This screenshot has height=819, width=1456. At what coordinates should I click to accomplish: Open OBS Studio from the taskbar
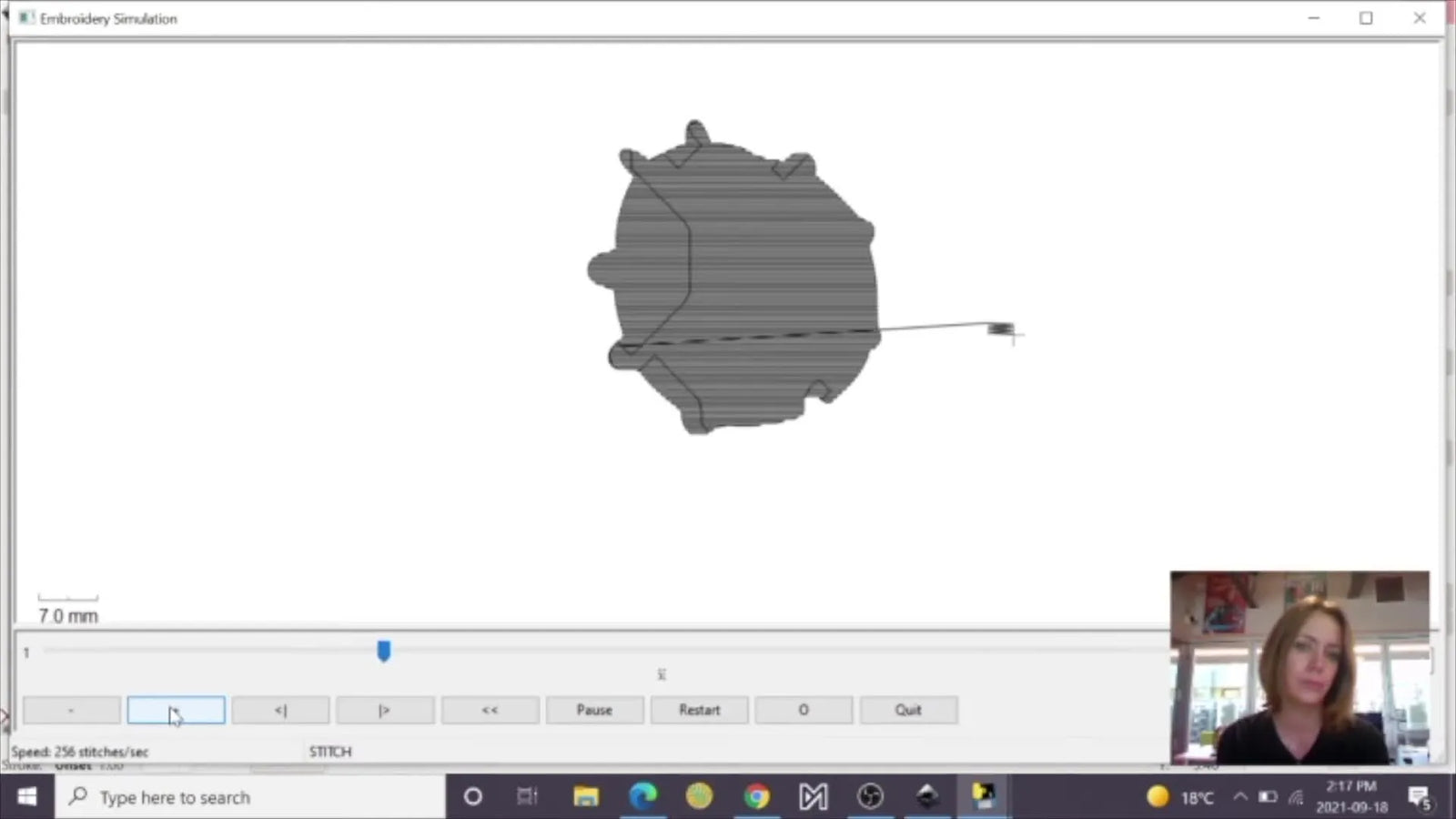870,797
